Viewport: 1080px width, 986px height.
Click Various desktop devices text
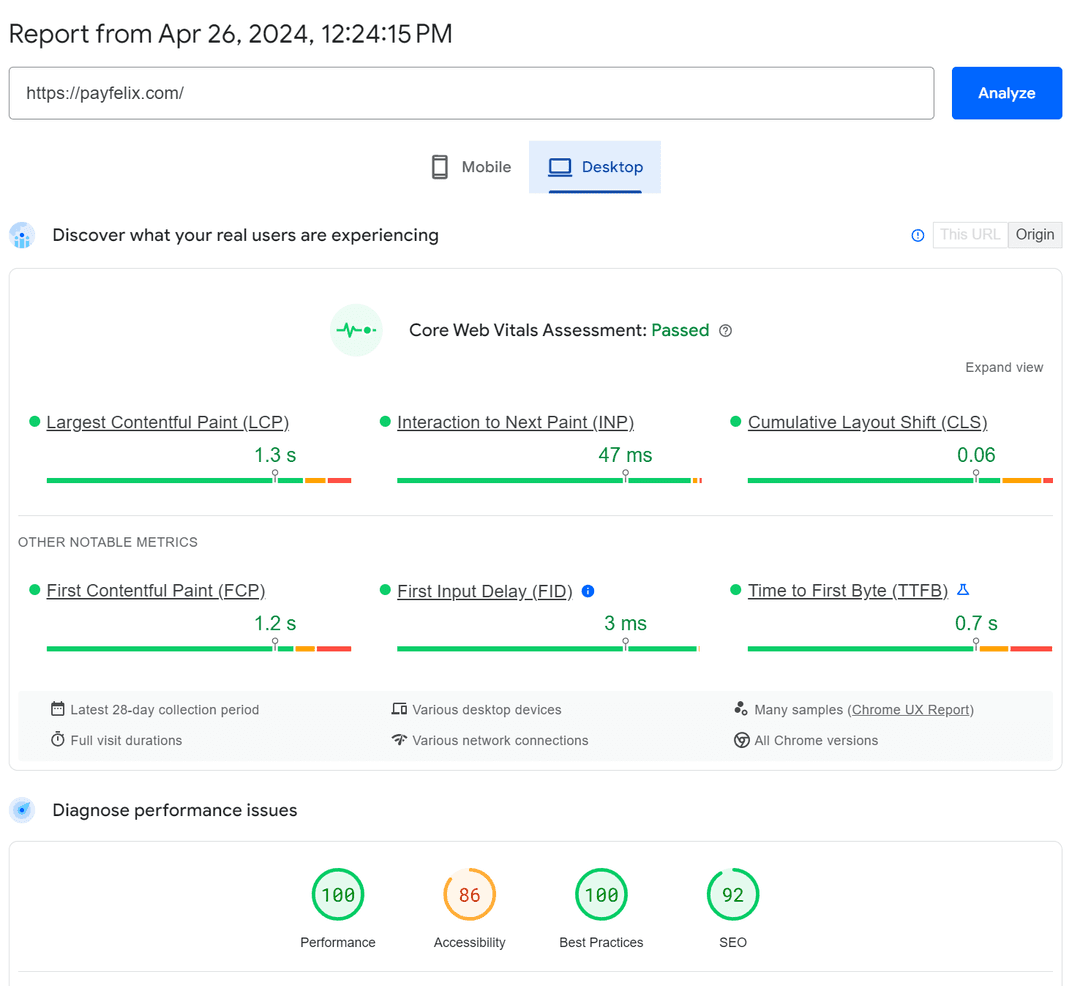point(487,709)
